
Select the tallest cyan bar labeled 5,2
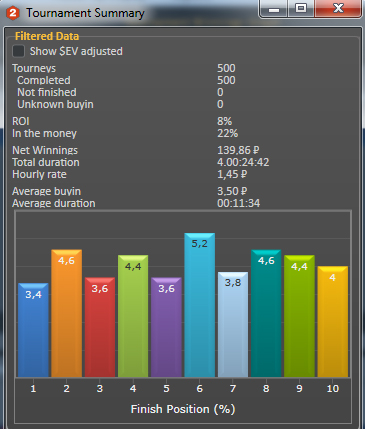pyautogui.click(x=200, y=305)
